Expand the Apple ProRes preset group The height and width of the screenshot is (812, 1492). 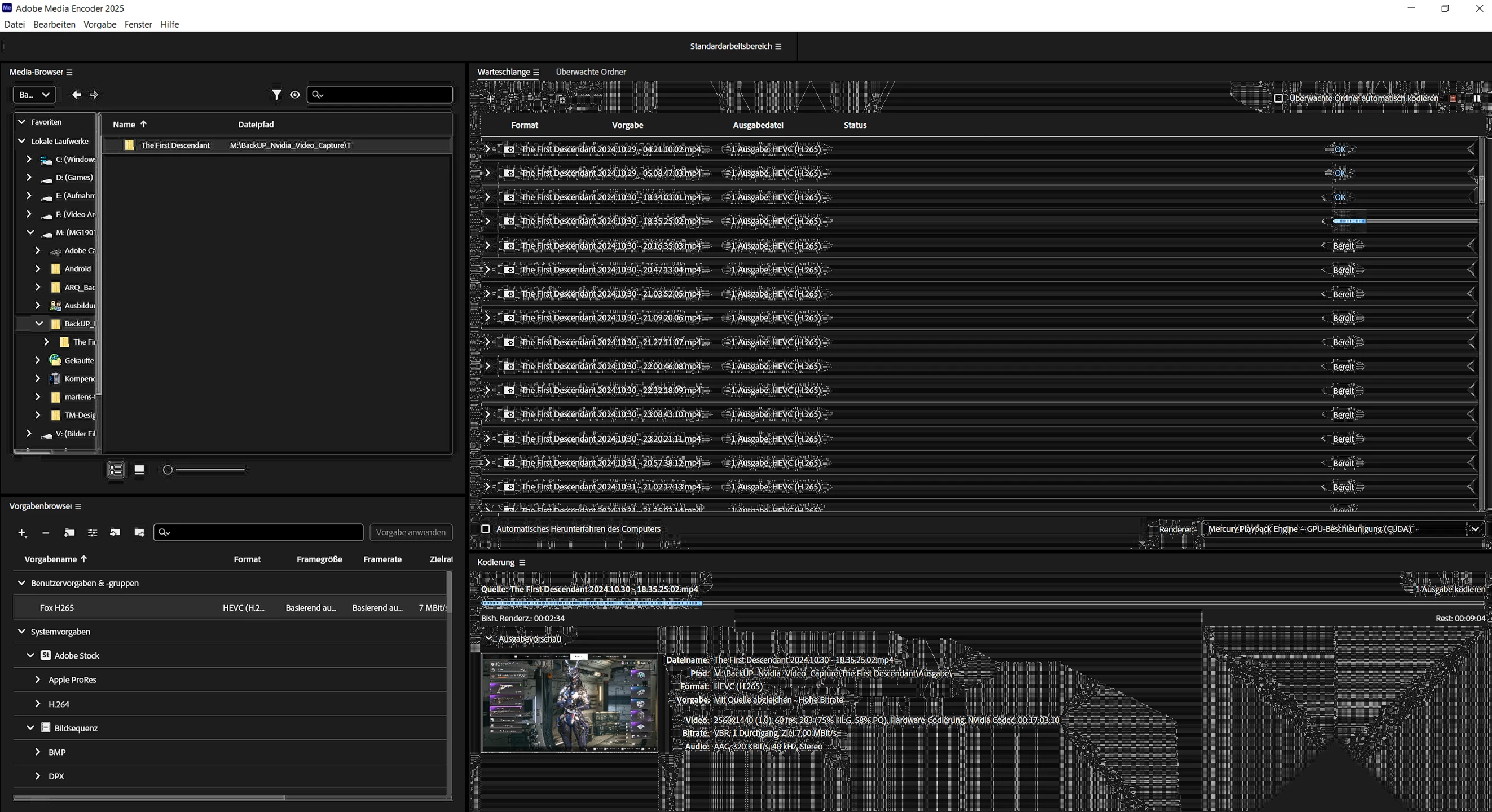(x=38, y=679)
